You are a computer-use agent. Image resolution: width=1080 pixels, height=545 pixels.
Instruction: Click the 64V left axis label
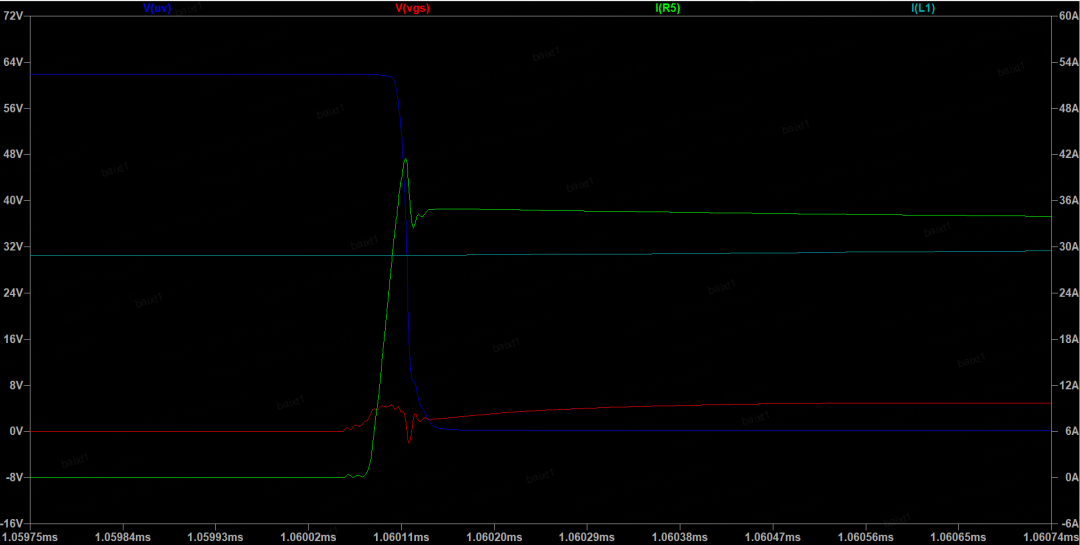tap(14, 62)
